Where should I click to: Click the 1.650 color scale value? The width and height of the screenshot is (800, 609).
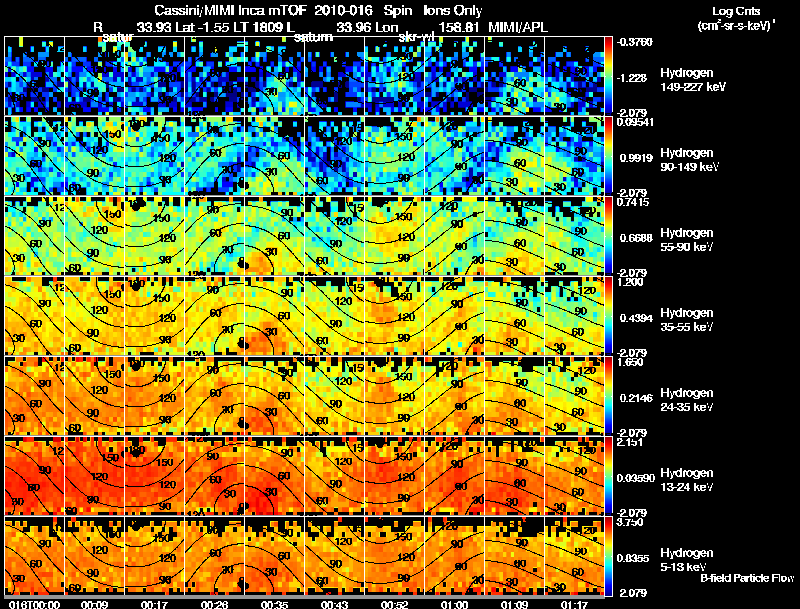pyautogui.click(x=630, y=362)
